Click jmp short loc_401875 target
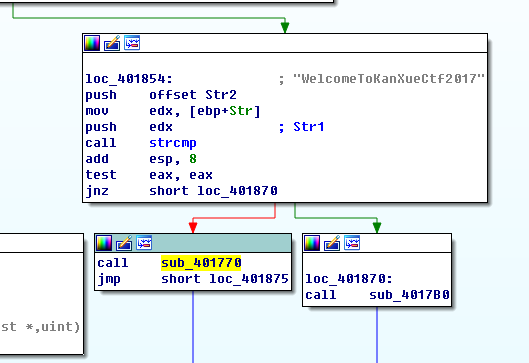529x363 pixels. (225, 279)
